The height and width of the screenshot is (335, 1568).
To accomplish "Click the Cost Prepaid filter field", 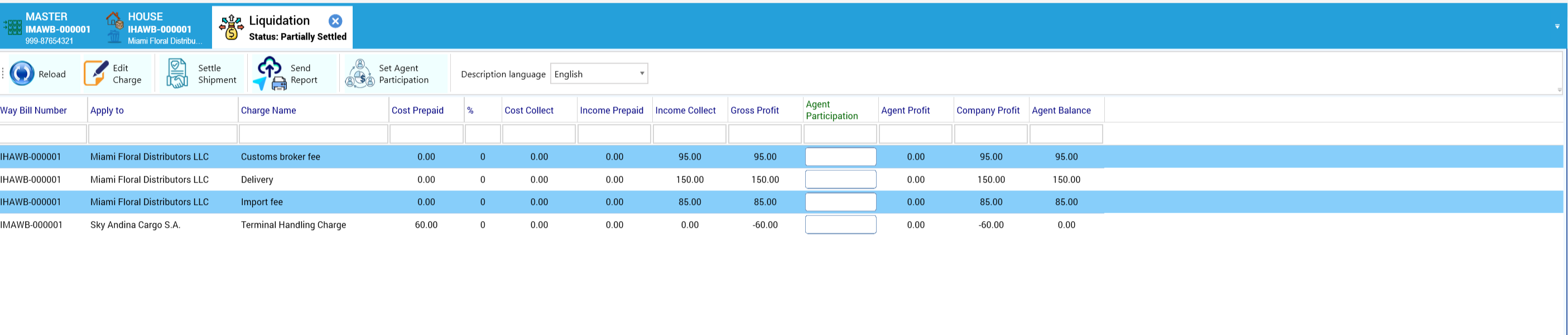I will [x=427, y=134].
